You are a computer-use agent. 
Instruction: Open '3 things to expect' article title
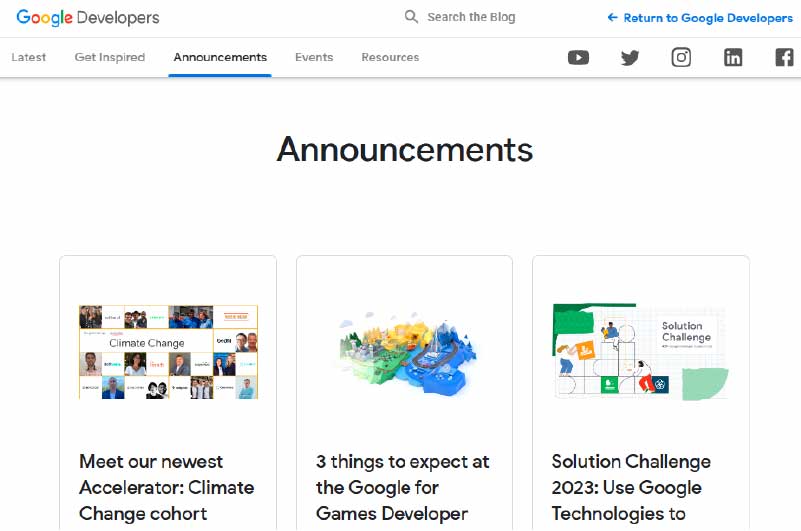point(403,488)
